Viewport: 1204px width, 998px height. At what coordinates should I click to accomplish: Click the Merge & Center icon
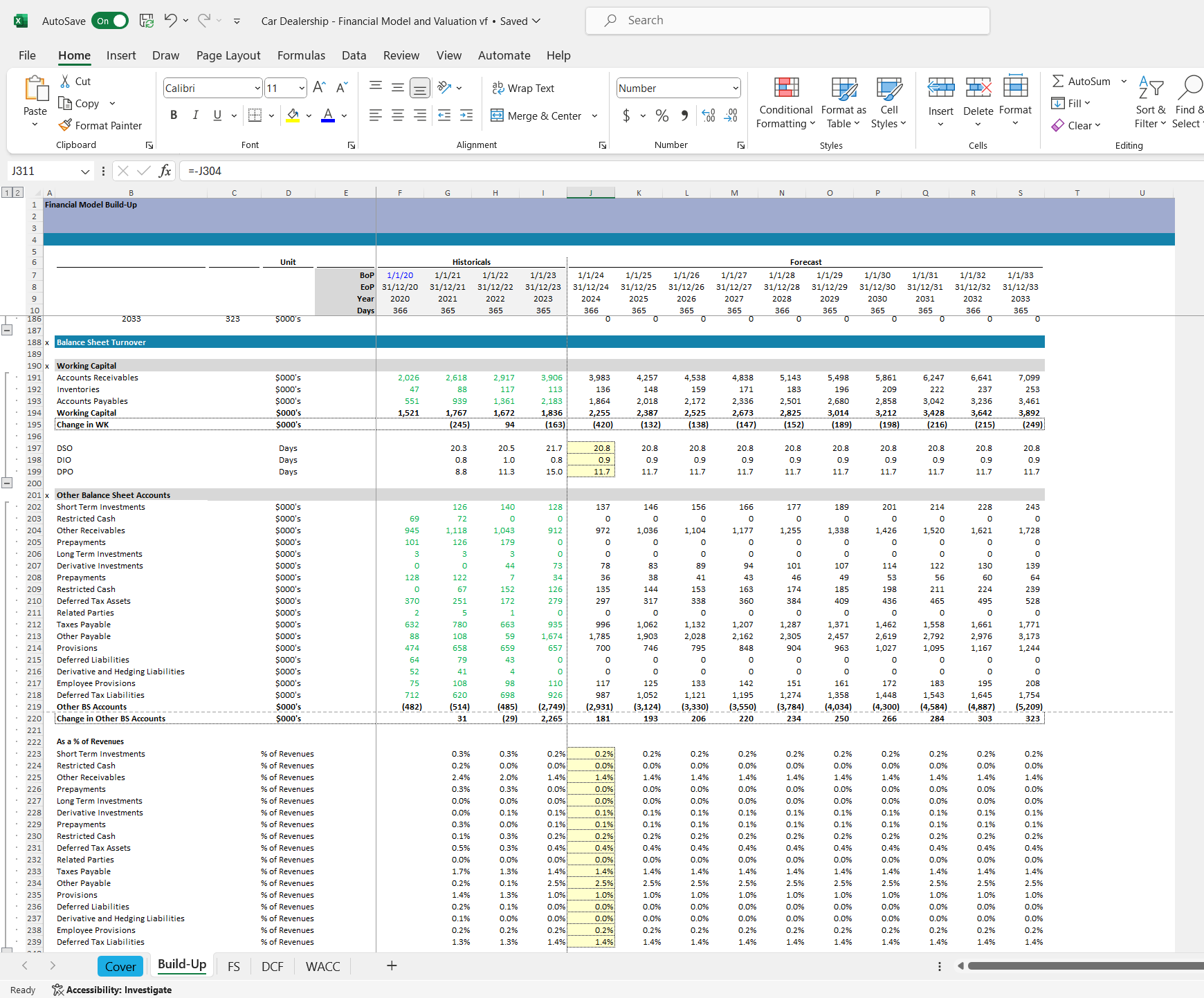(497, 115)
